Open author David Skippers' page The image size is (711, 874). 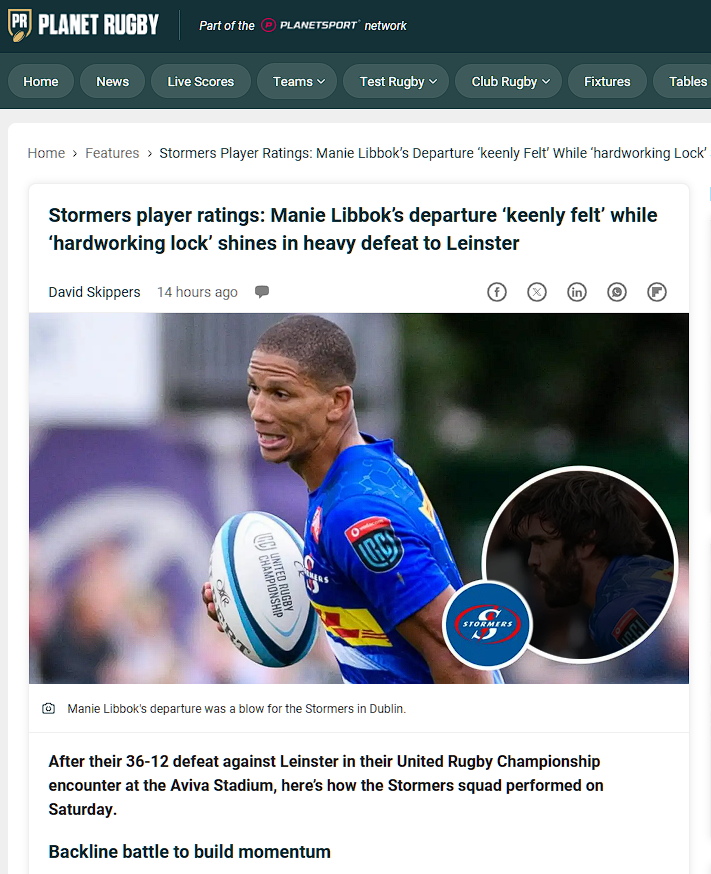[94, 292]
